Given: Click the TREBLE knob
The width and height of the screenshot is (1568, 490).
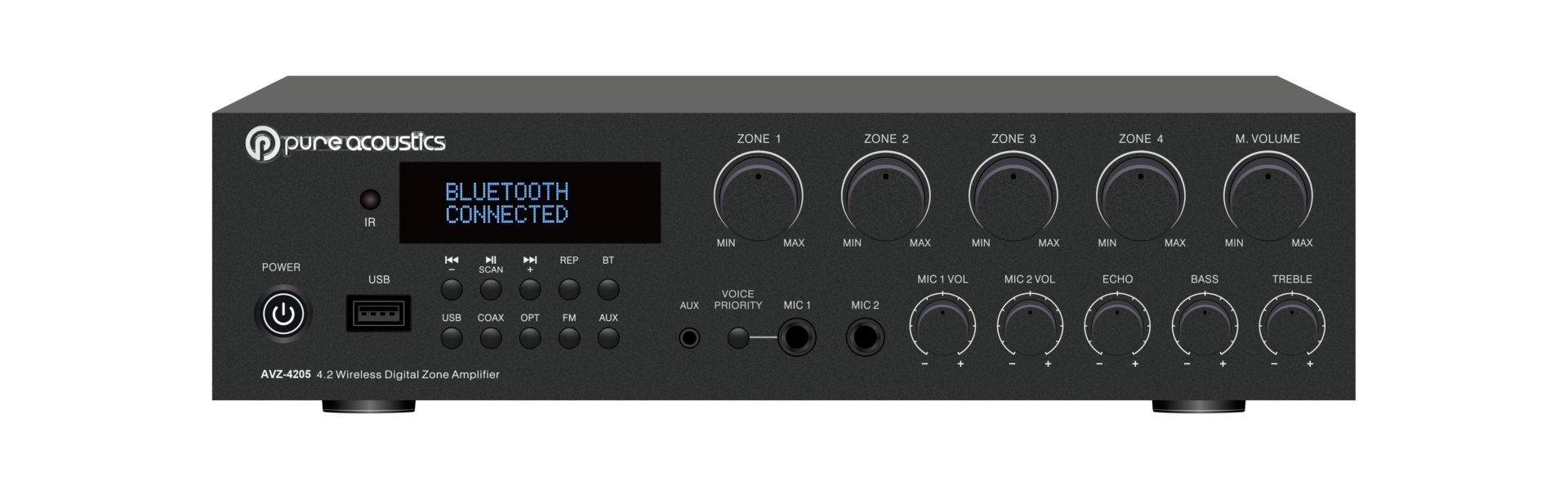Looking at the screenshot, I should (x=1292, y=325).
